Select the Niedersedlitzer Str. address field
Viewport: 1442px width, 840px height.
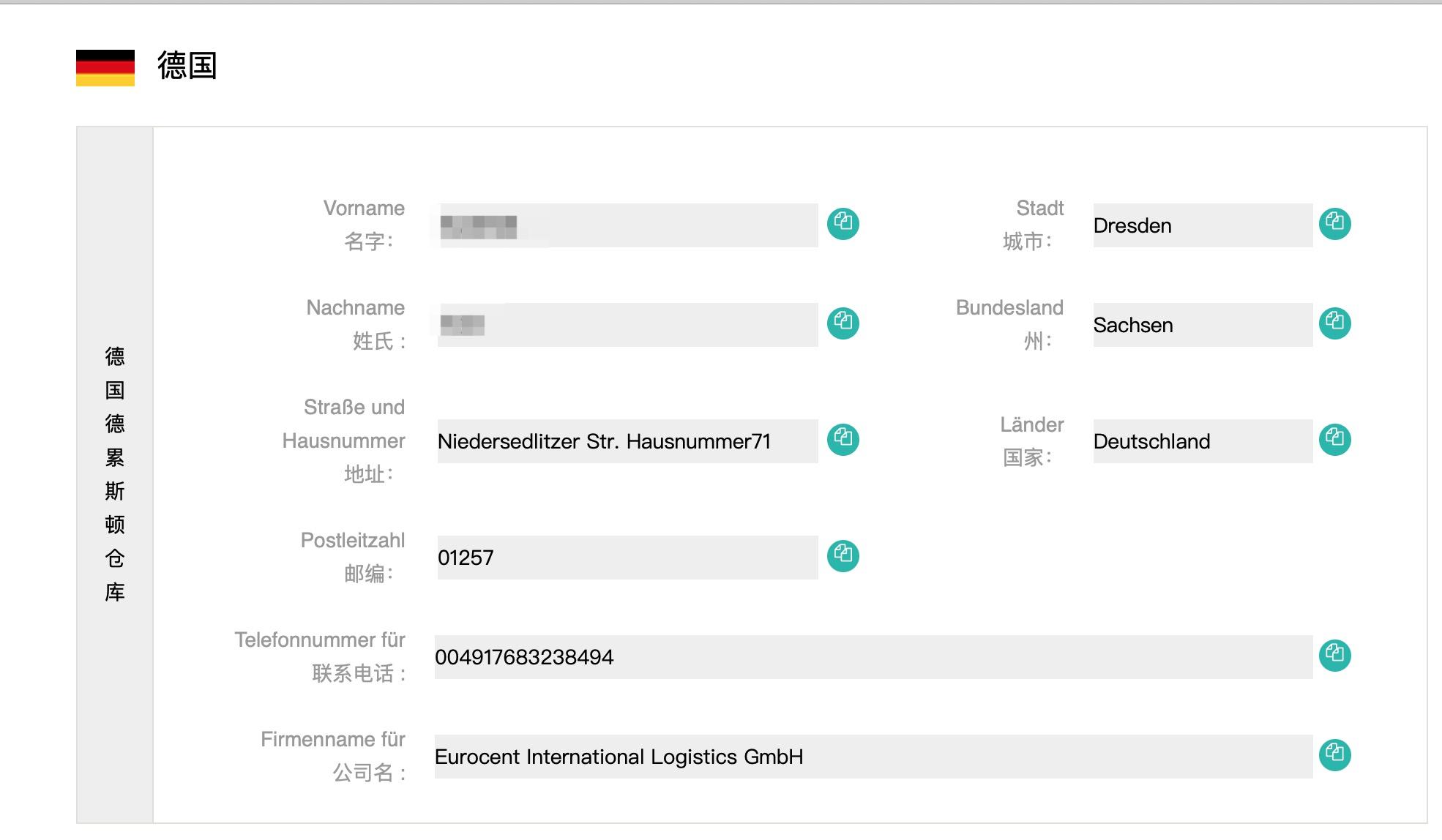pyautogui.click(x=627, y=441)
